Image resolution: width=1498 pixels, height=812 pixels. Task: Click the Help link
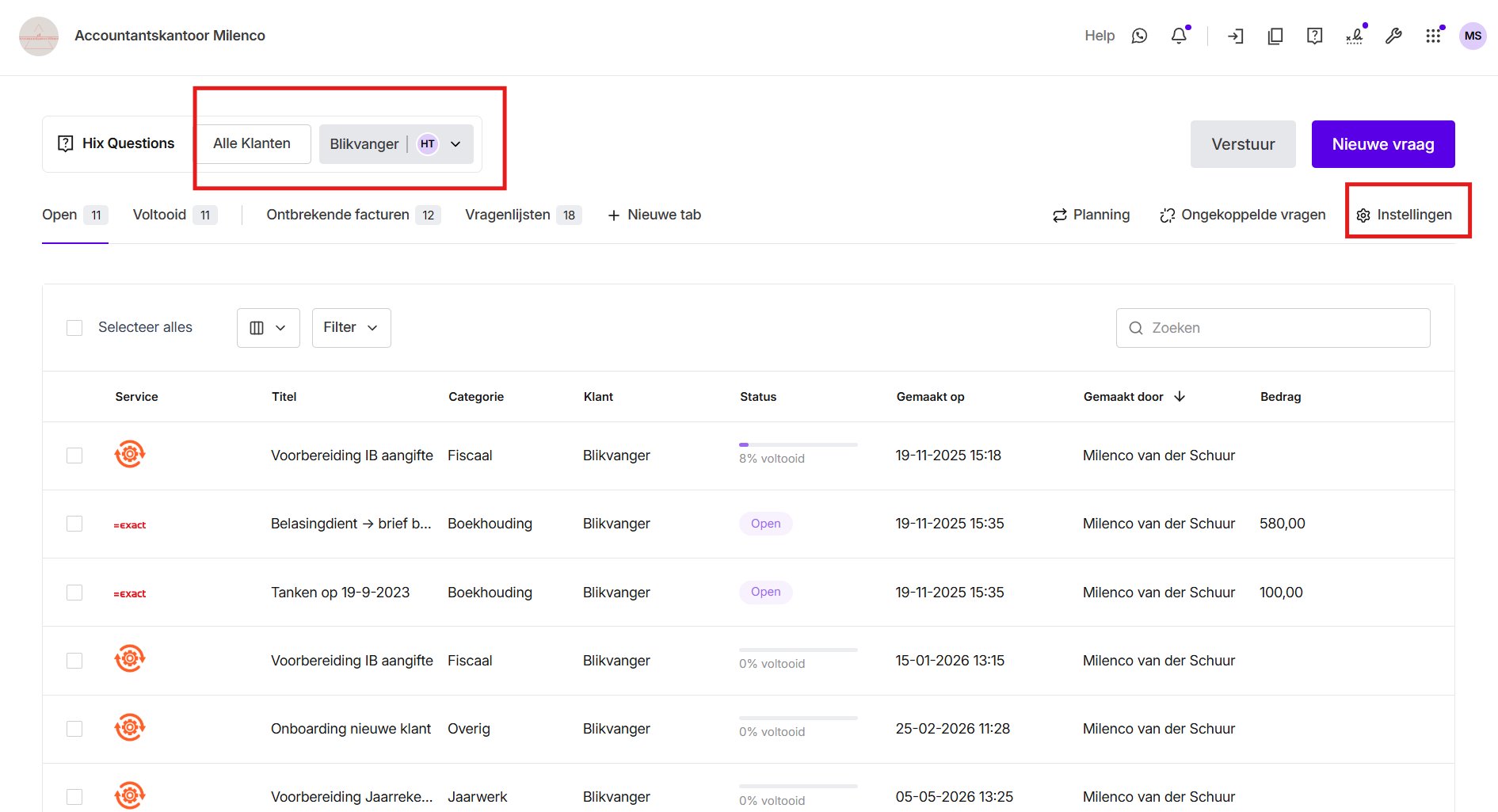(x=1100, y=36)
